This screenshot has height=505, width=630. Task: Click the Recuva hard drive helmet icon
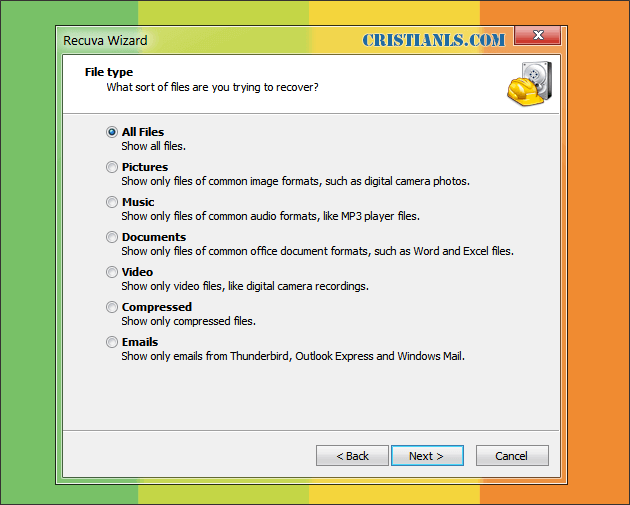point(530,84)
